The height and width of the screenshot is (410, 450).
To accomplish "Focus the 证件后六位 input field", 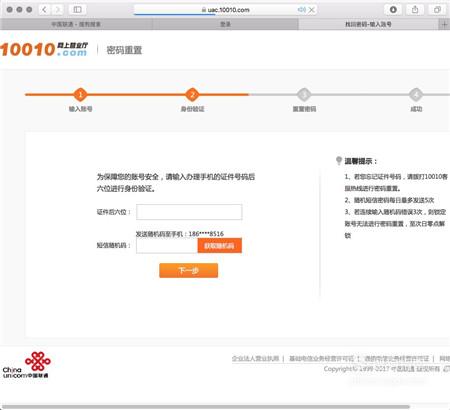I will (189, 212).
